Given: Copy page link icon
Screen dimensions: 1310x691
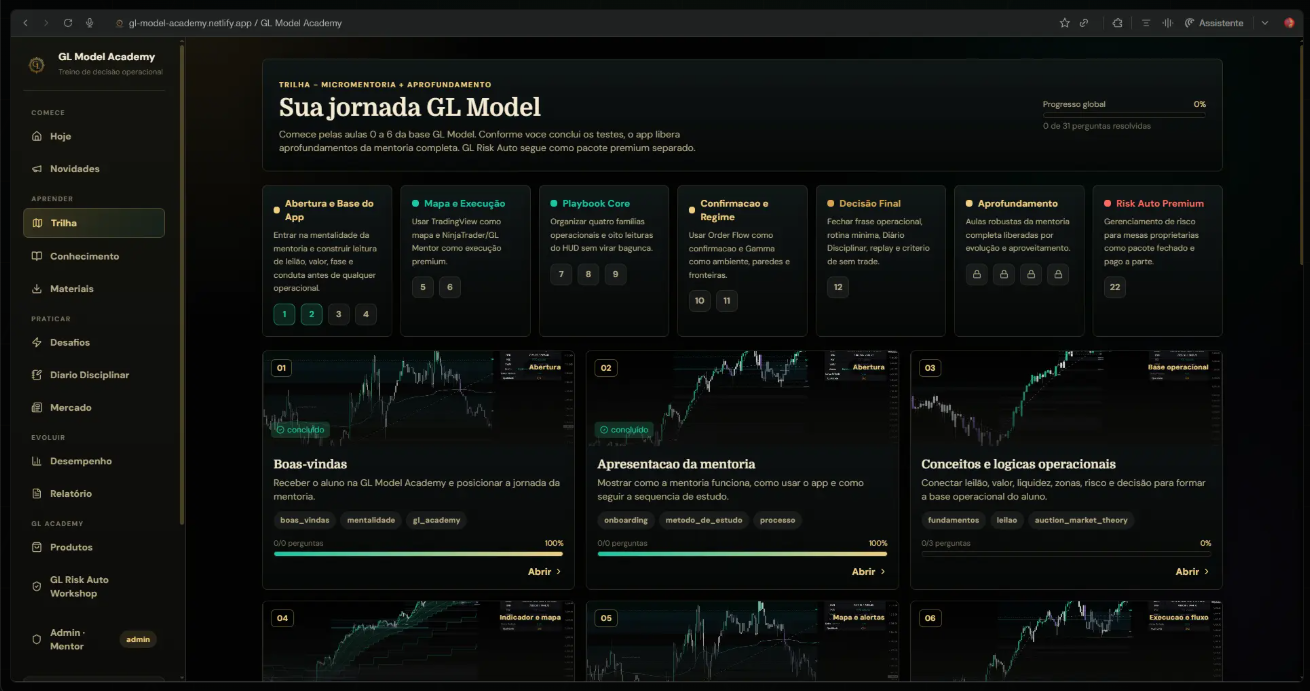Looking at the screenshot, I should pos(1084,22).
